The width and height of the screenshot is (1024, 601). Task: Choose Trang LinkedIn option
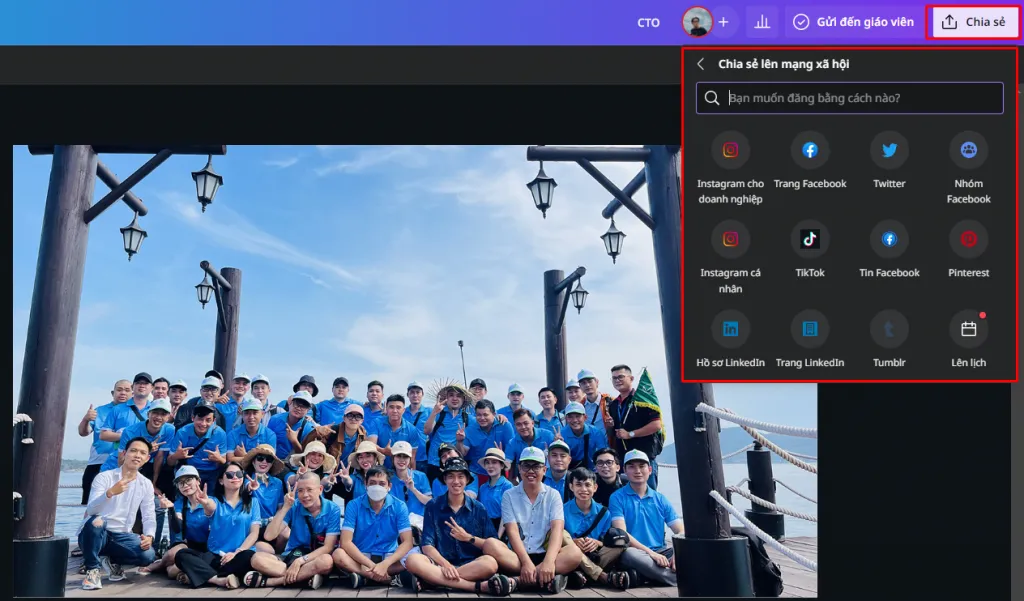click(810, 329)
